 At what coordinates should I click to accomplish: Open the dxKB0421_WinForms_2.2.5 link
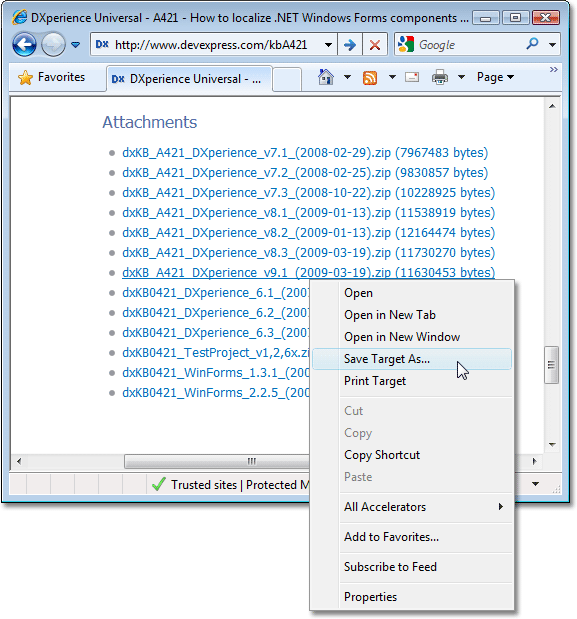215,393
